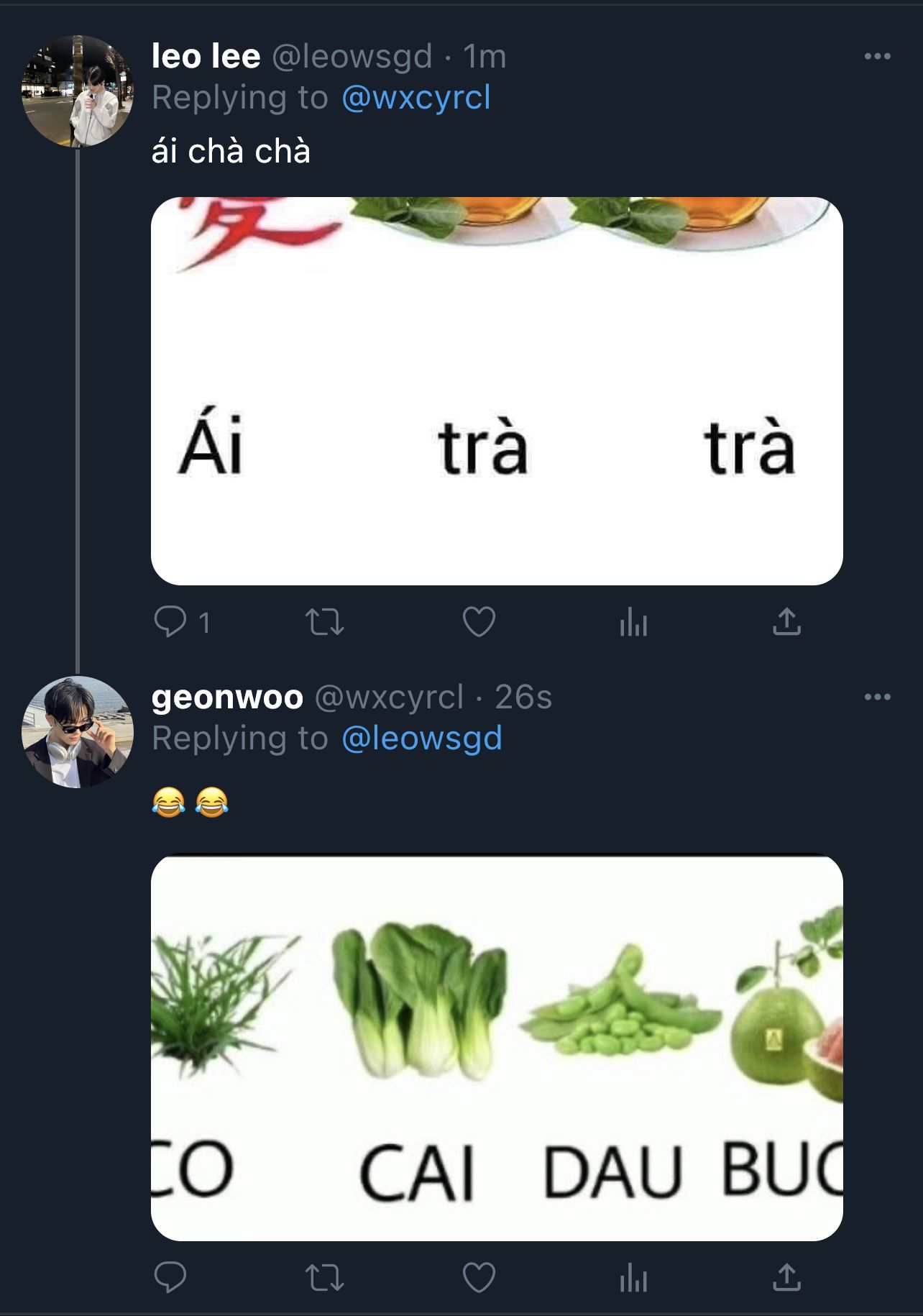The image size is (923, 1316).
Task: Like geonwoo's tweet
Action: [479, 1277]
